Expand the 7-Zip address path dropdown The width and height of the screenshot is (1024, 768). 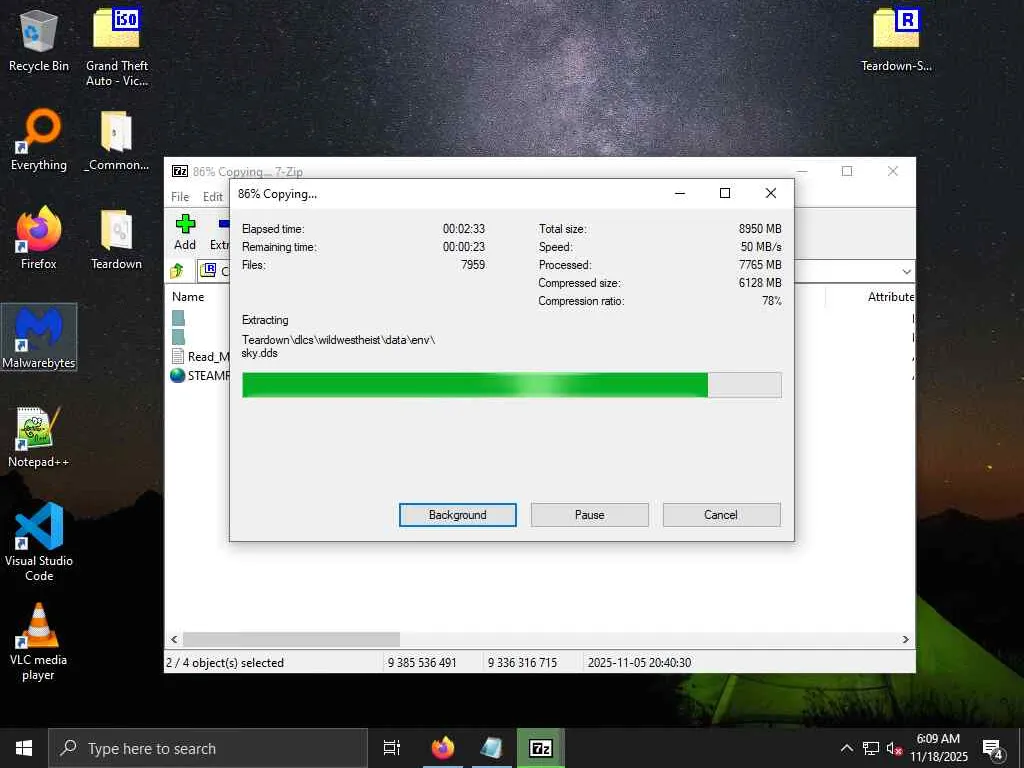pos(906,271)
